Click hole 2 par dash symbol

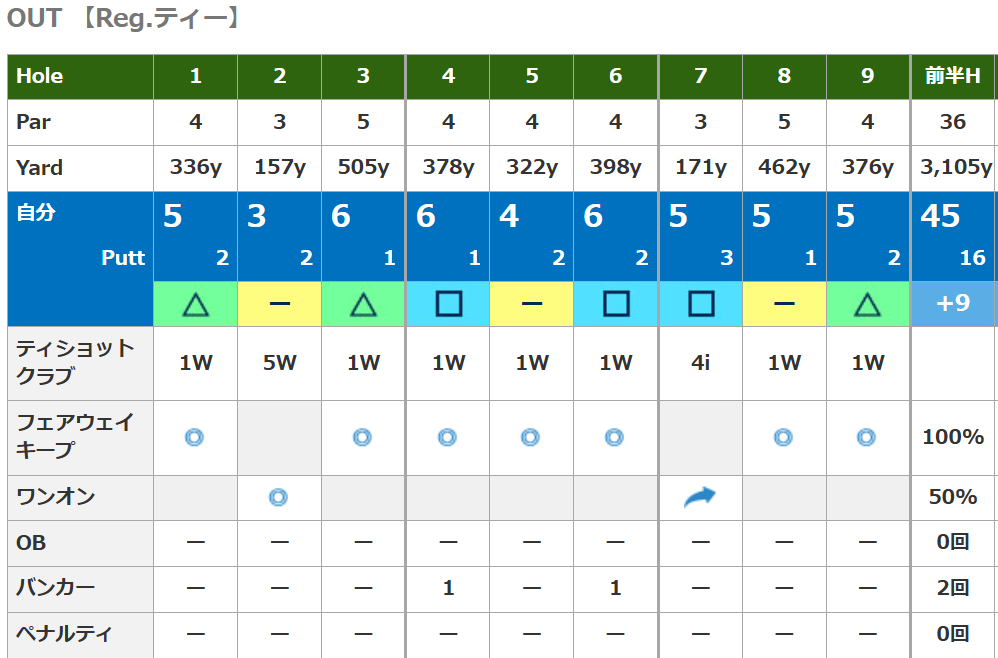point(280,303)
